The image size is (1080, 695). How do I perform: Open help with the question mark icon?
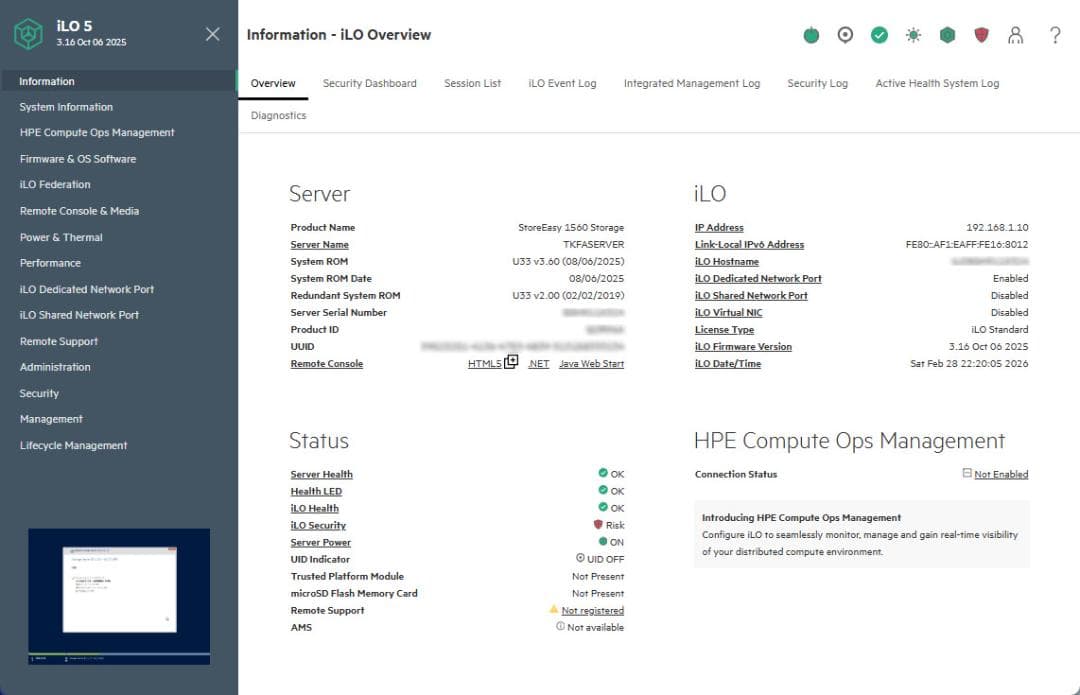[1055, 34]
